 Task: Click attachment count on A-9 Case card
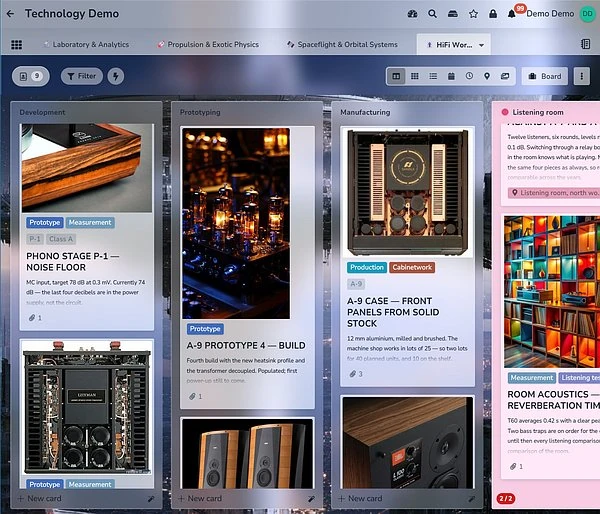(x=356, y=374)
